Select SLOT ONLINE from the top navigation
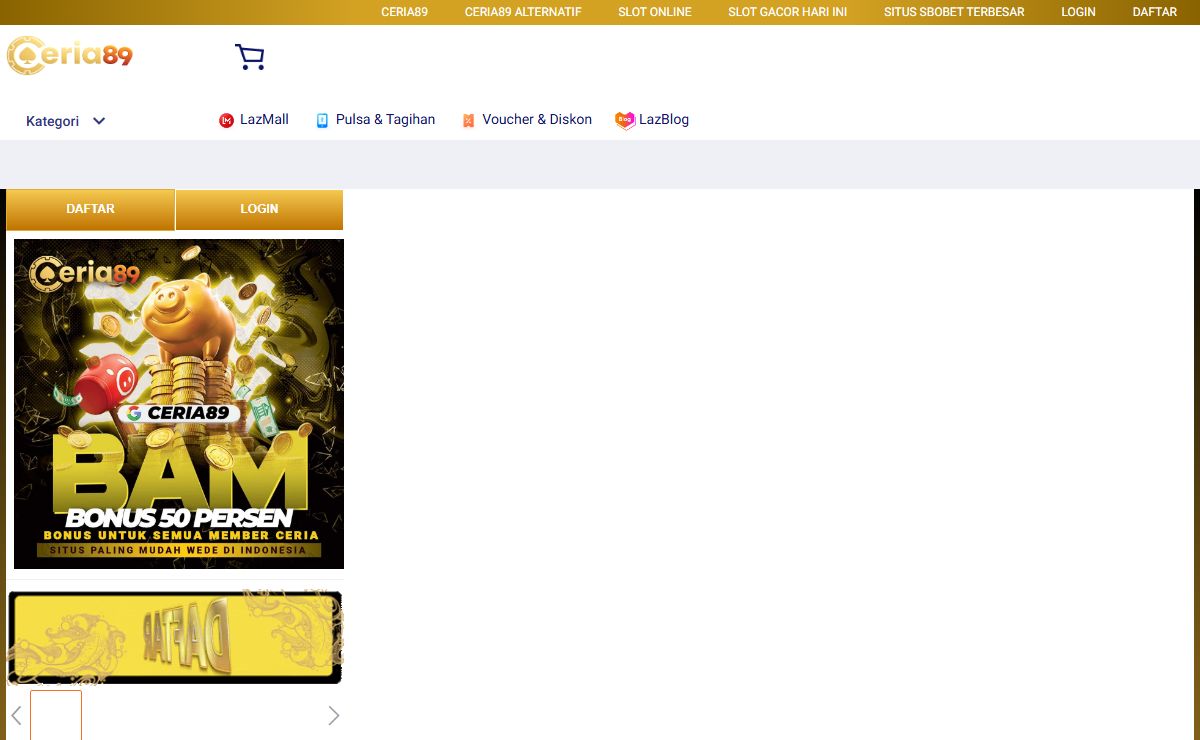This screenshot has height=740, width=1200. [655, 12]
